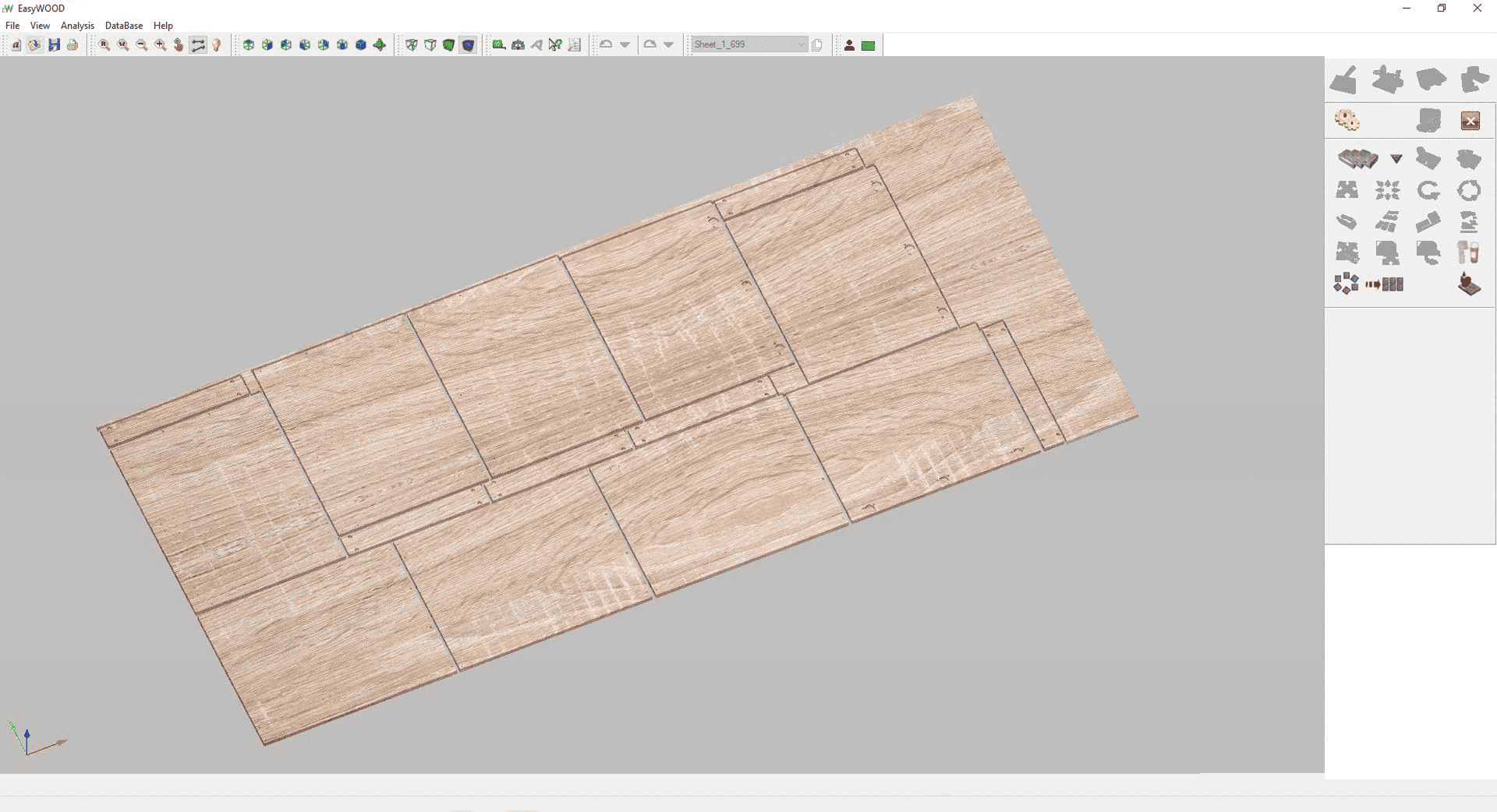
Task: Open the Sheet_1_699 combo box
Action: click(749, 44)
